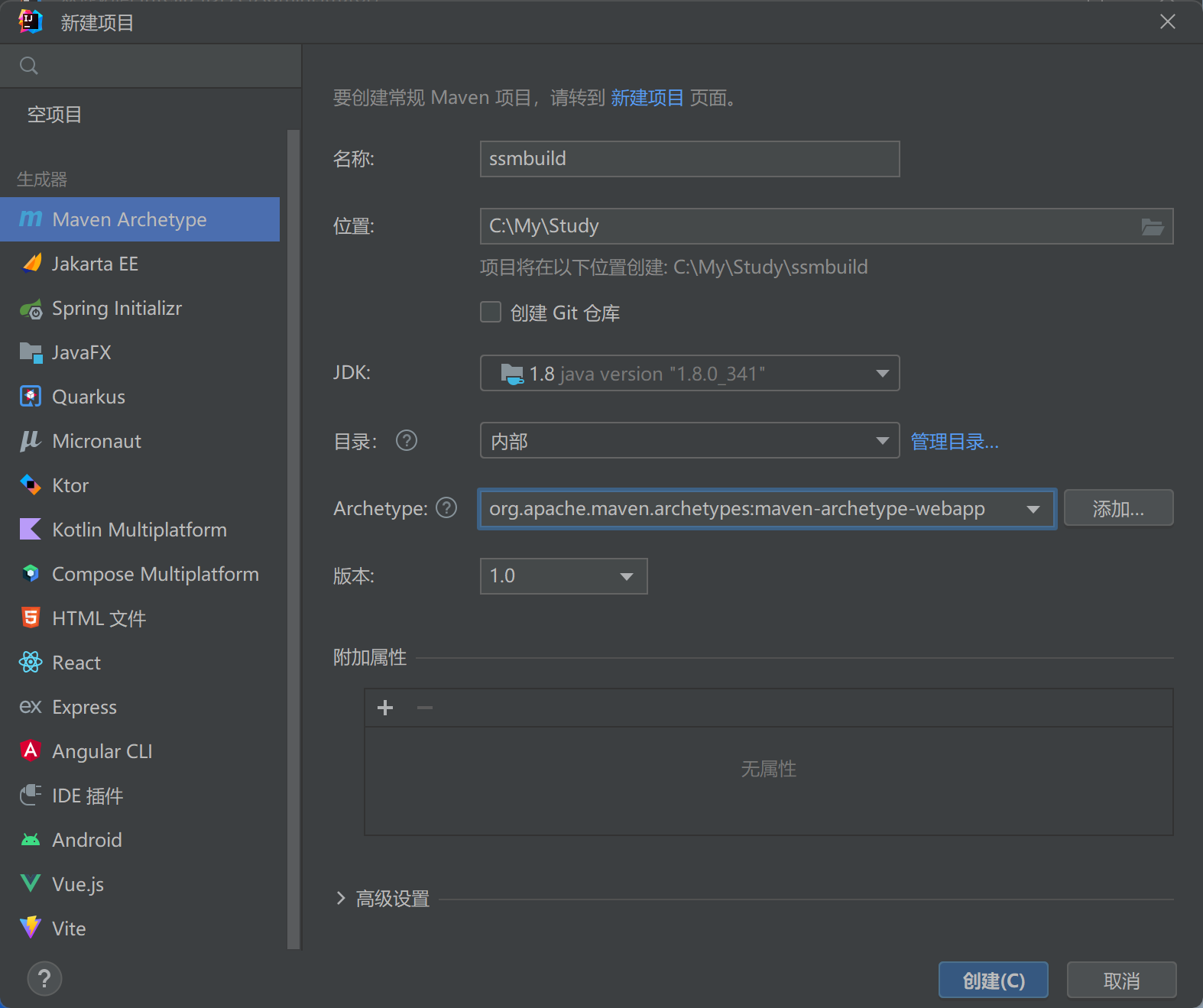Select Vite in the generator list
Screen dimensions: 1203x1008
pos(140,929)
